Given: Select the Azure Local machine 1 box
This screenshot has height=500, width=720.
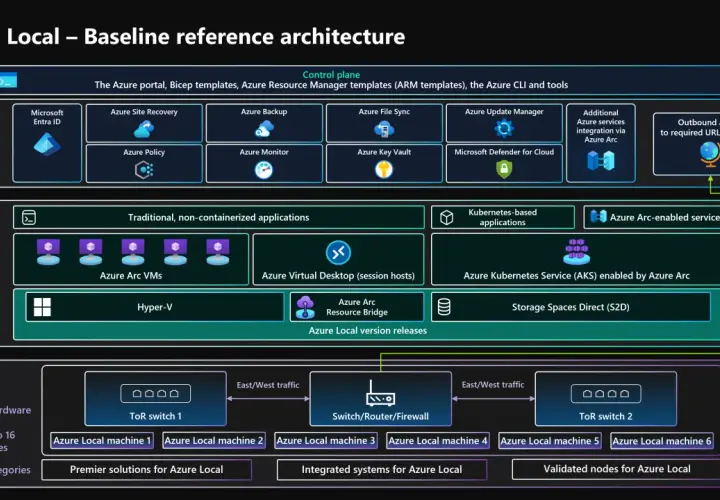Looking at the screenshot, I should pos(101,441).
